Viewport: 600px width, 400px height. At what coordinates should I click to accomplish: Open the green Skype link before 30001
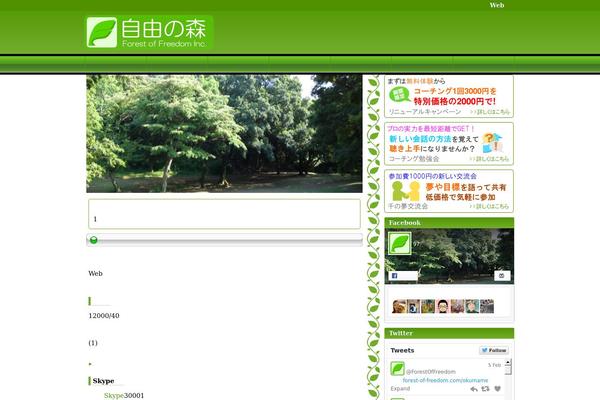[114, 395]
